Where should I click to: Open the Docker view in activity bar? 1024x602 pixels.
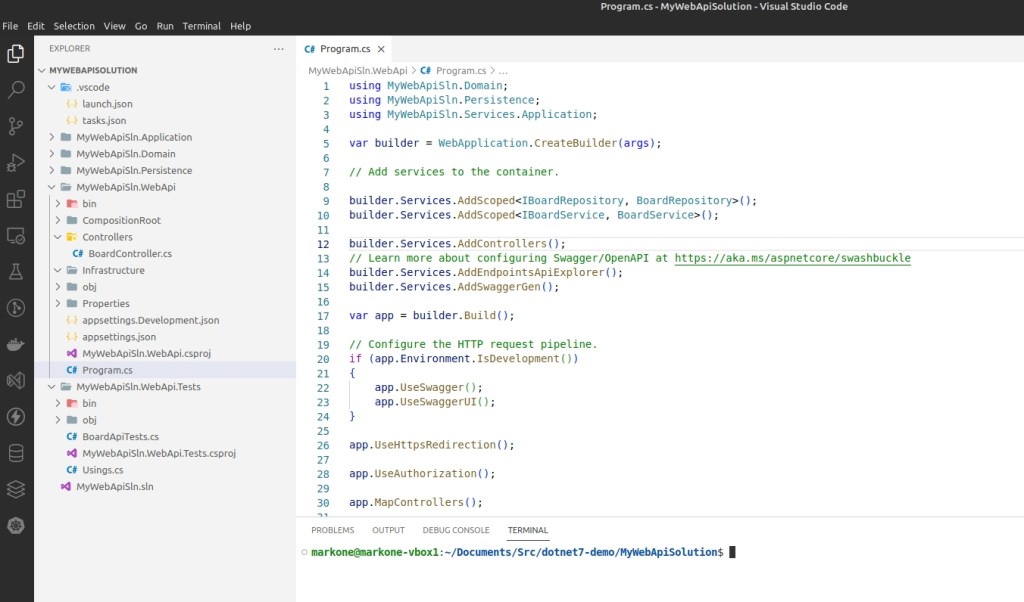coord(16,345)
